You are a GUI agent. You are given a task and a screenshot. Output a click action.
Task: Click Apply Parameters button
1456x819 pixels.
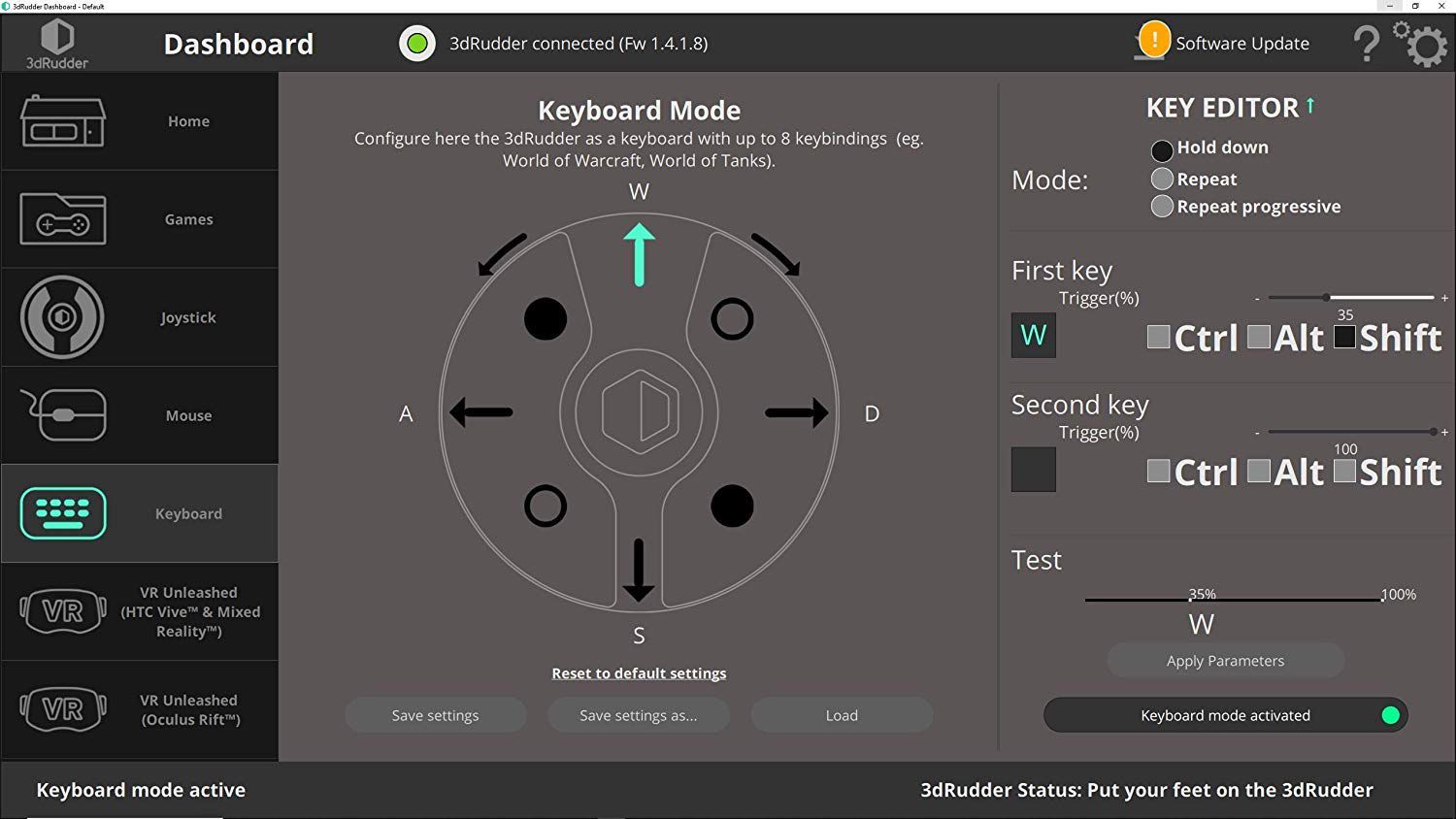(1225, 661)
